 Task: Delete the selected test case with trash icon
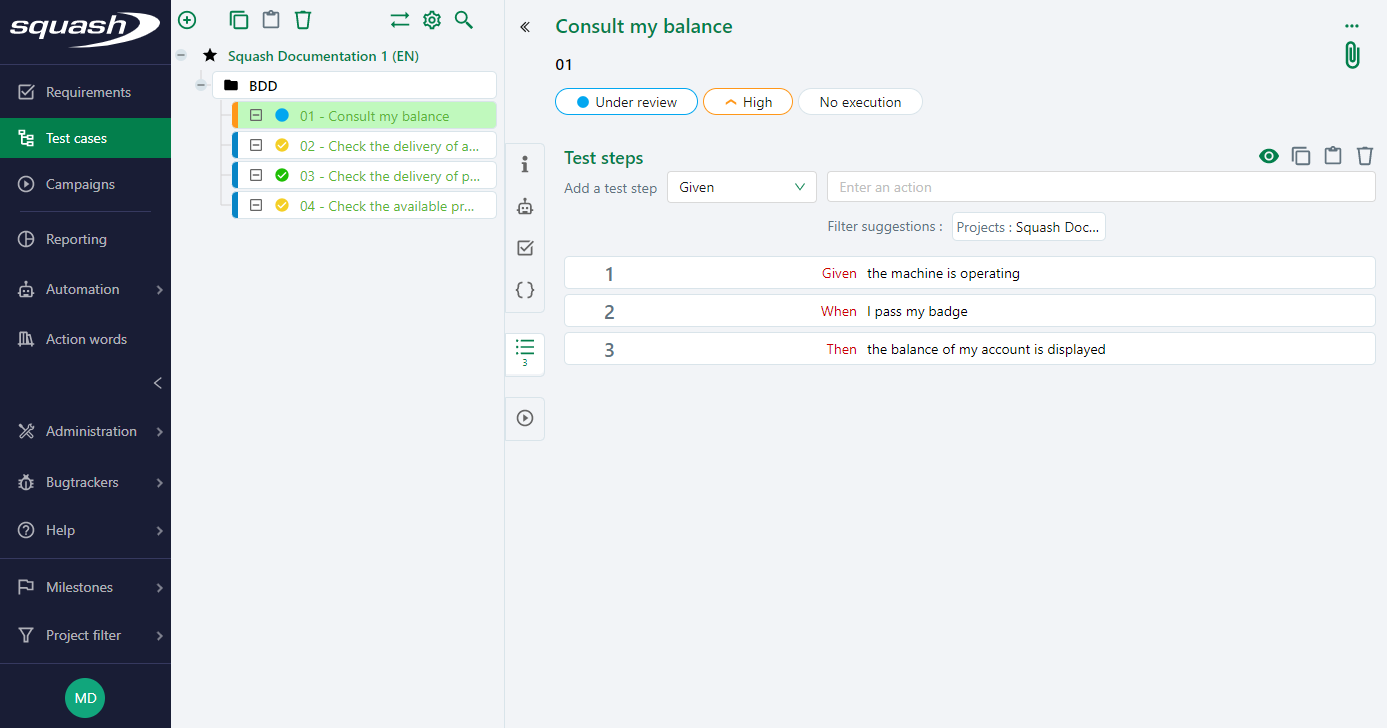[303, 19]
